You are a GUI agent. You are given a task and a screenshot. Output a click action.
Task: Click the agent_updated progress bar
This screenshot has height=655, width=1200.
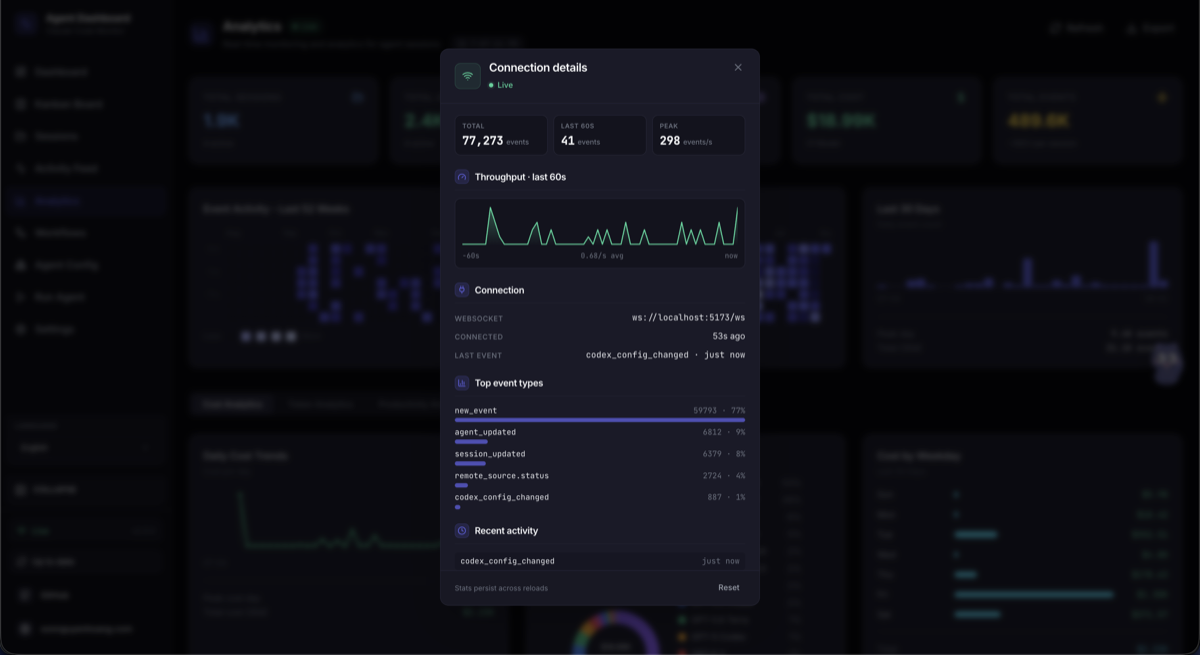(471, 441)
